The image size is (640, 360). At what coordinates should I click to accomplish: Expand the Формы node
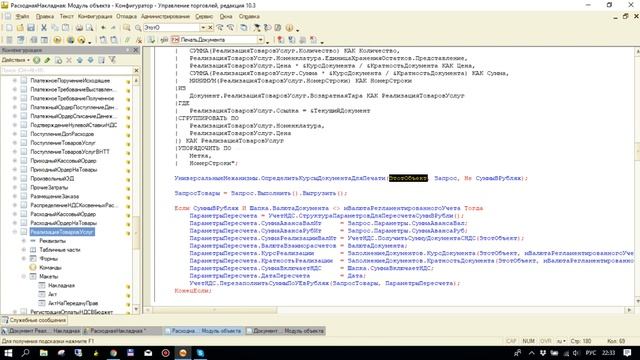point(24,258)
